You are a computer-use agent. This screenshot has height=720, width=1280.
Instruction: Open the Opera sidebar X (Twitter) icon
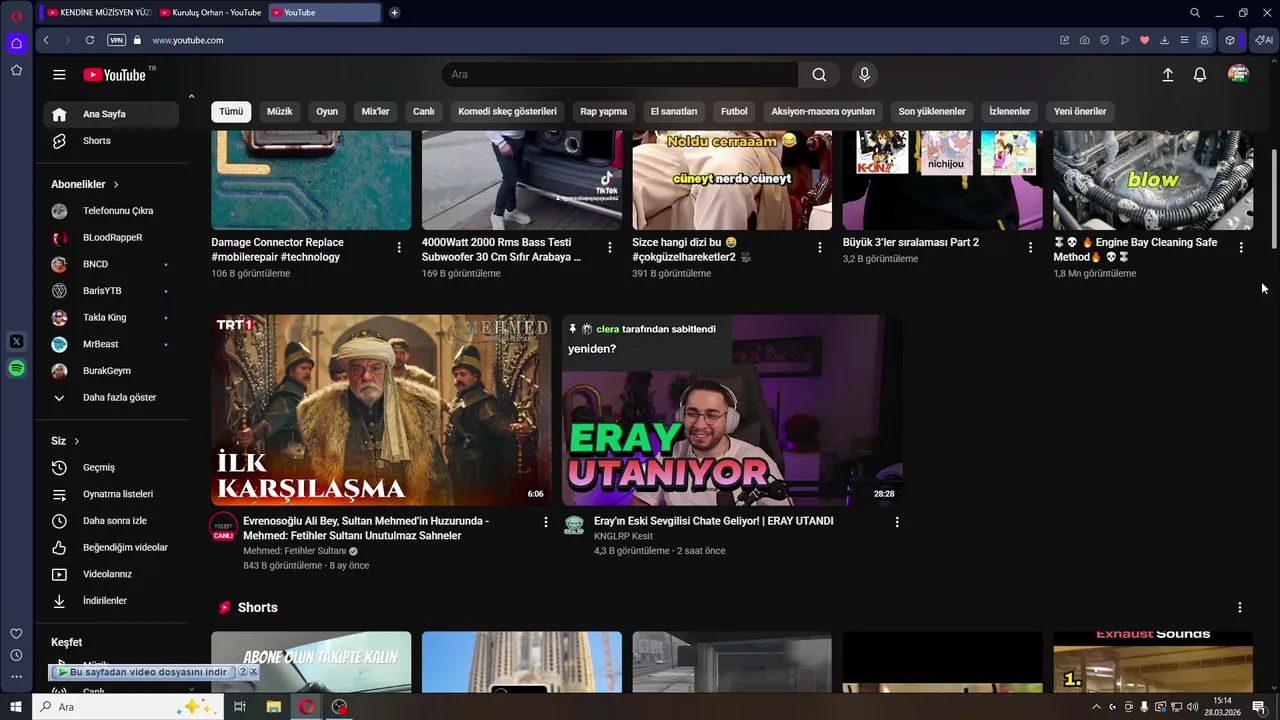(16, 342)
